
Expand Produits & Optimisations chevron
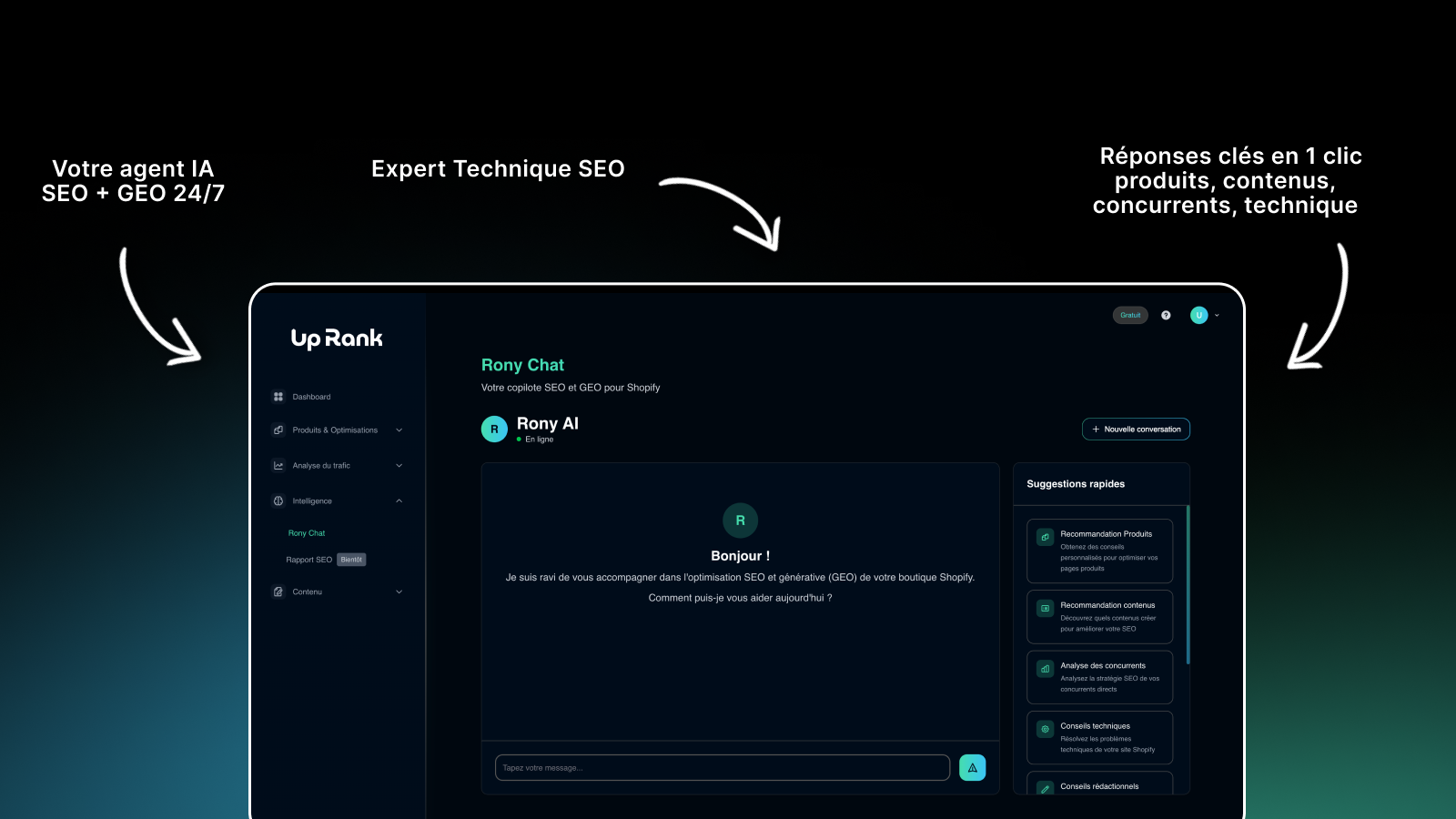coord(399,430)
